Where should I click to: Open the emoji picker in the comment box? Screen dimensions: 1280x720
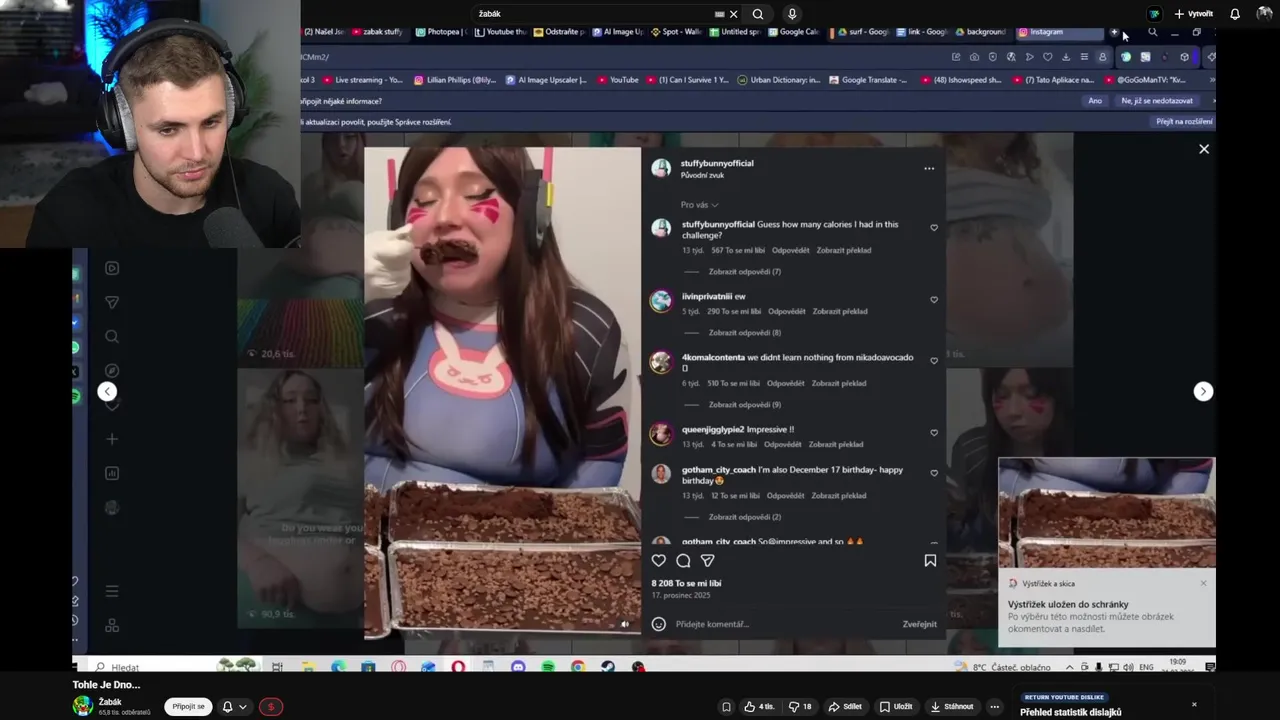[x=659, y=624]
